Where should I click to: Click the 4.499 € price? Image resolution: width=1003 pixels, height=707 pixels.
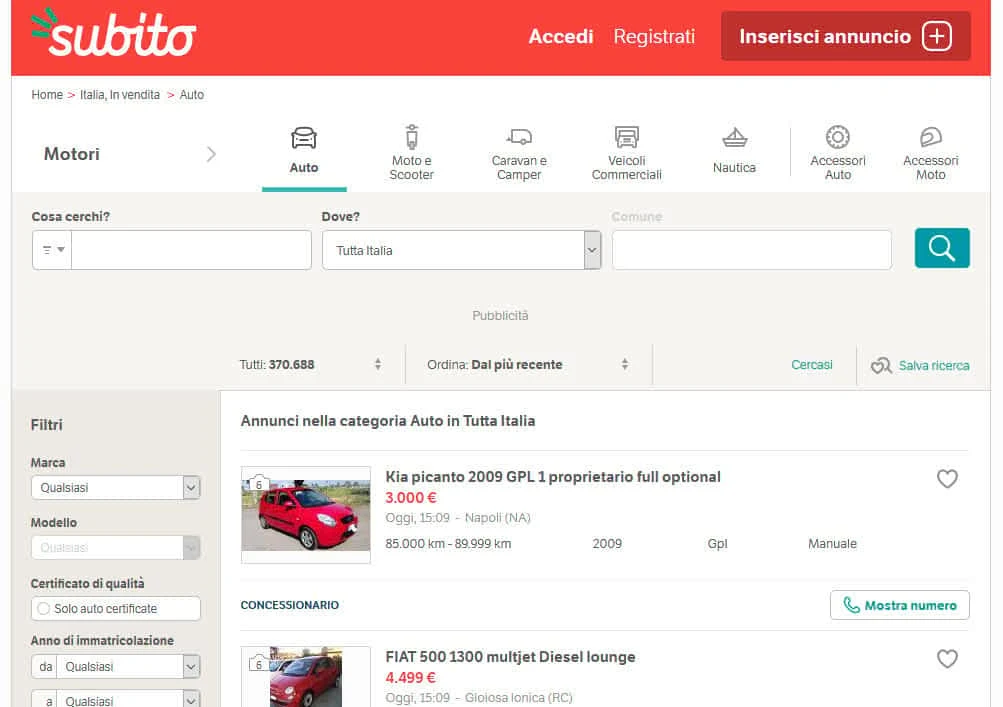click(x=411, y=677)
